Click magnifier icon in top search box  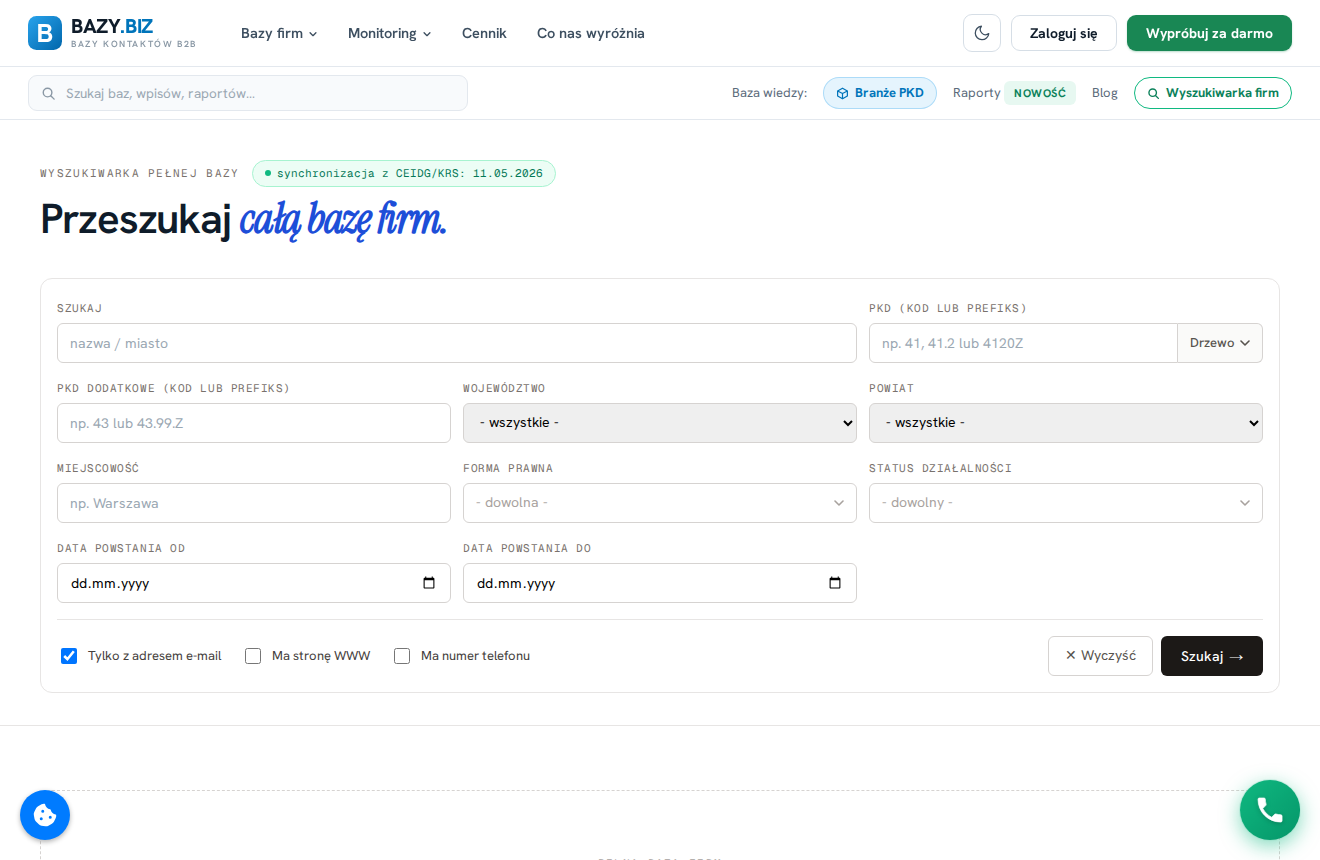coord(49,93)
